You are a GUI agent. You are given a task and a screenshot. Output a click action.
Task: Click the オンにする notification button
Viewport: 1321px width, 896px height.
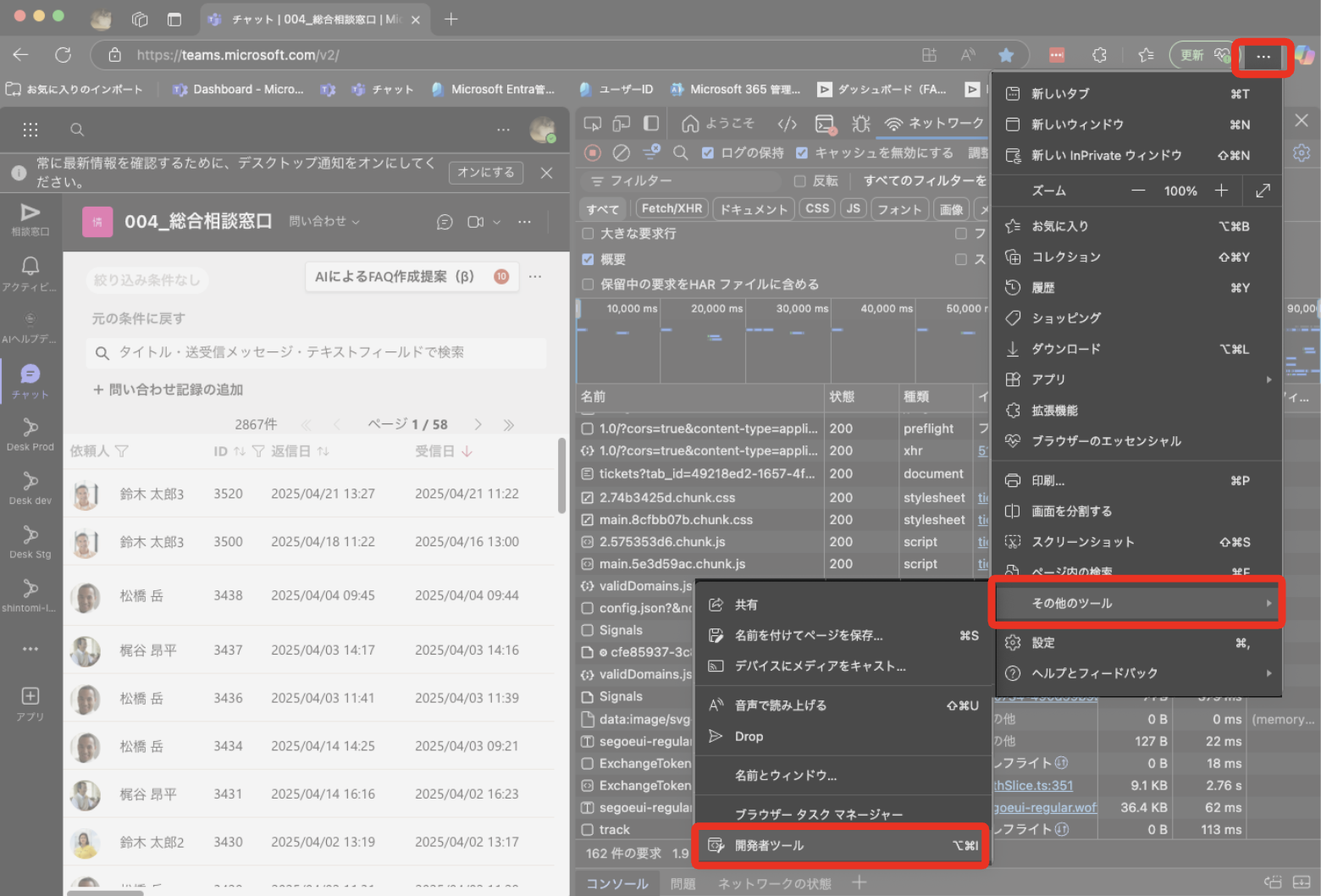point(486,172)
